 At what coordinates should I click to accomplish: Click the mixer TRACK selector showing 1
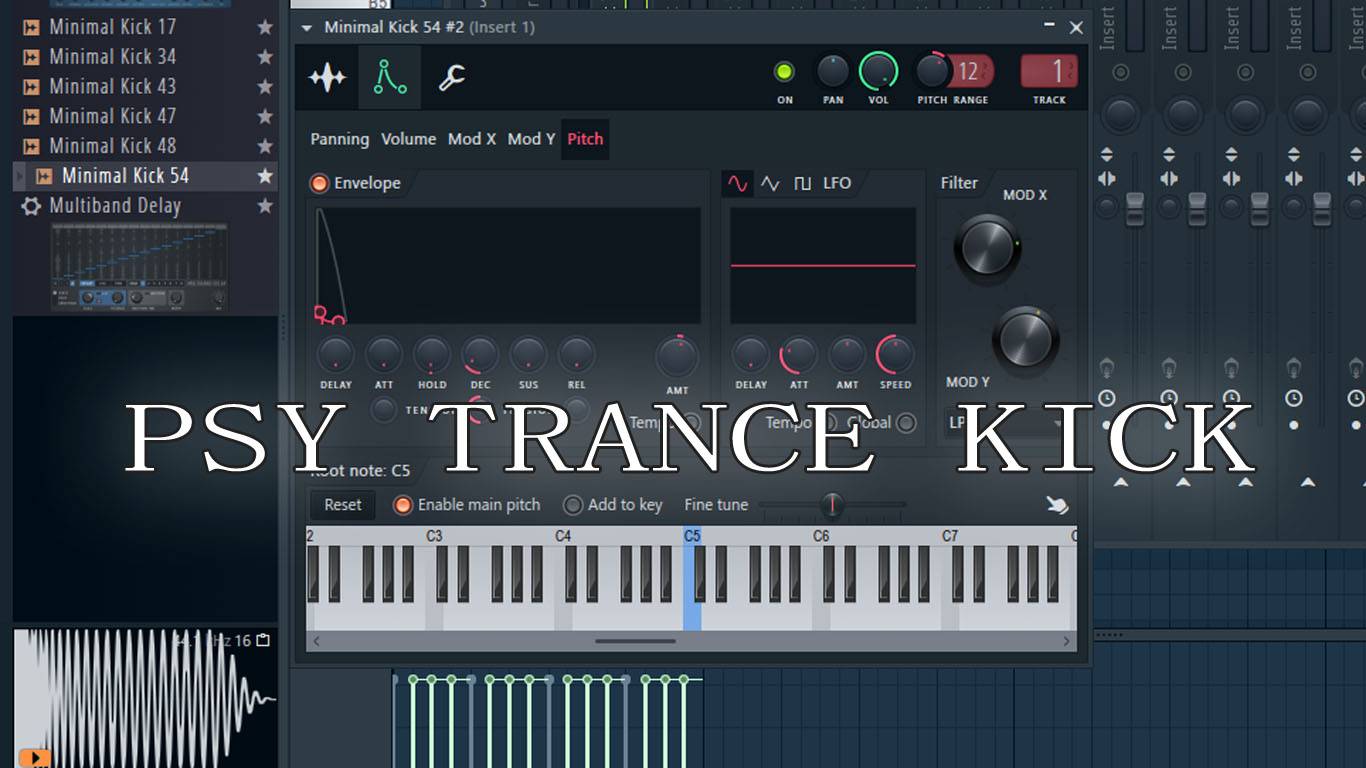pos(1049,72)
